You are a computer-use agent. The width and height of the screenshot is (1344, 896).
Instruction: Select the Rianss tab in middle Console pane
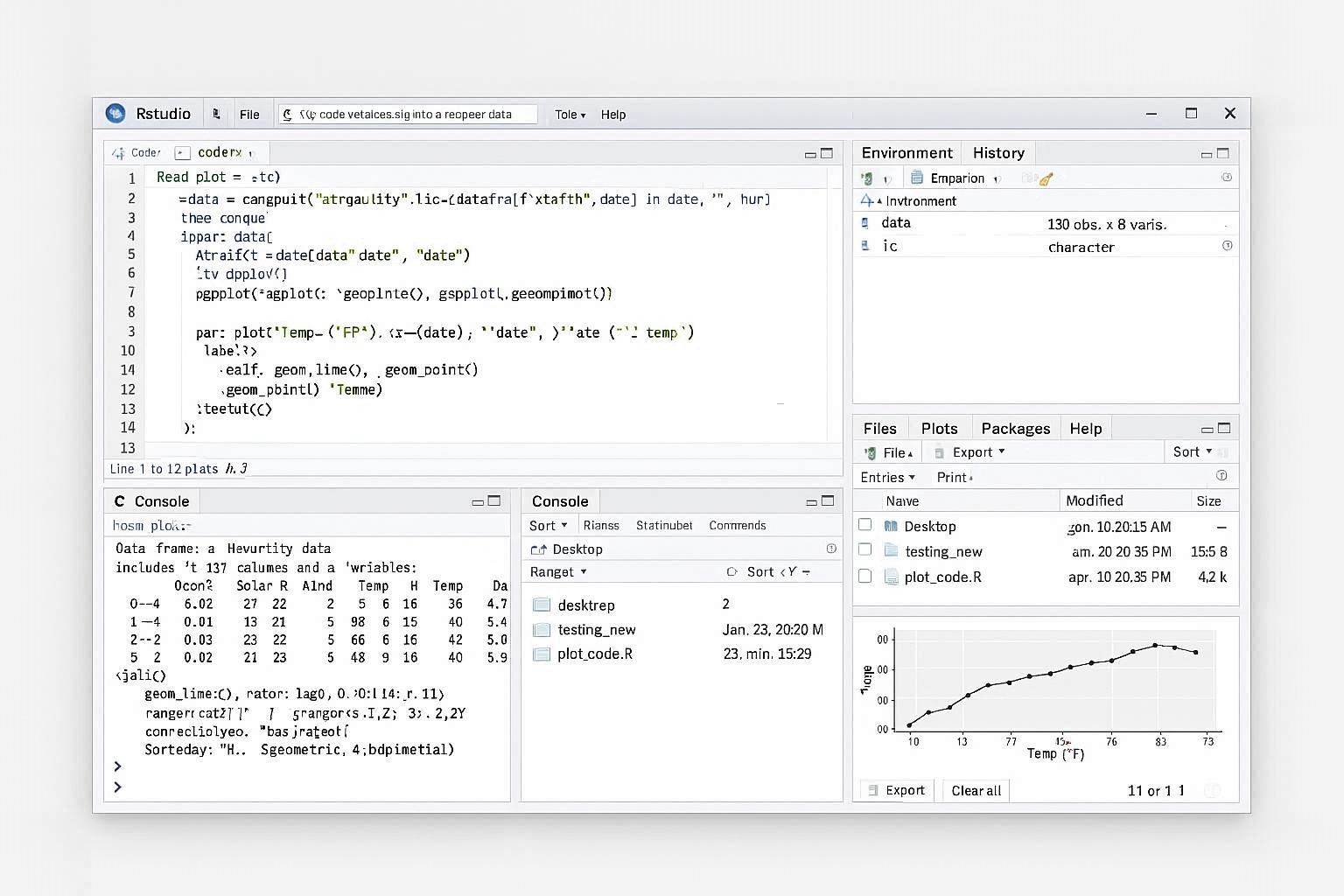click(601, 526)
